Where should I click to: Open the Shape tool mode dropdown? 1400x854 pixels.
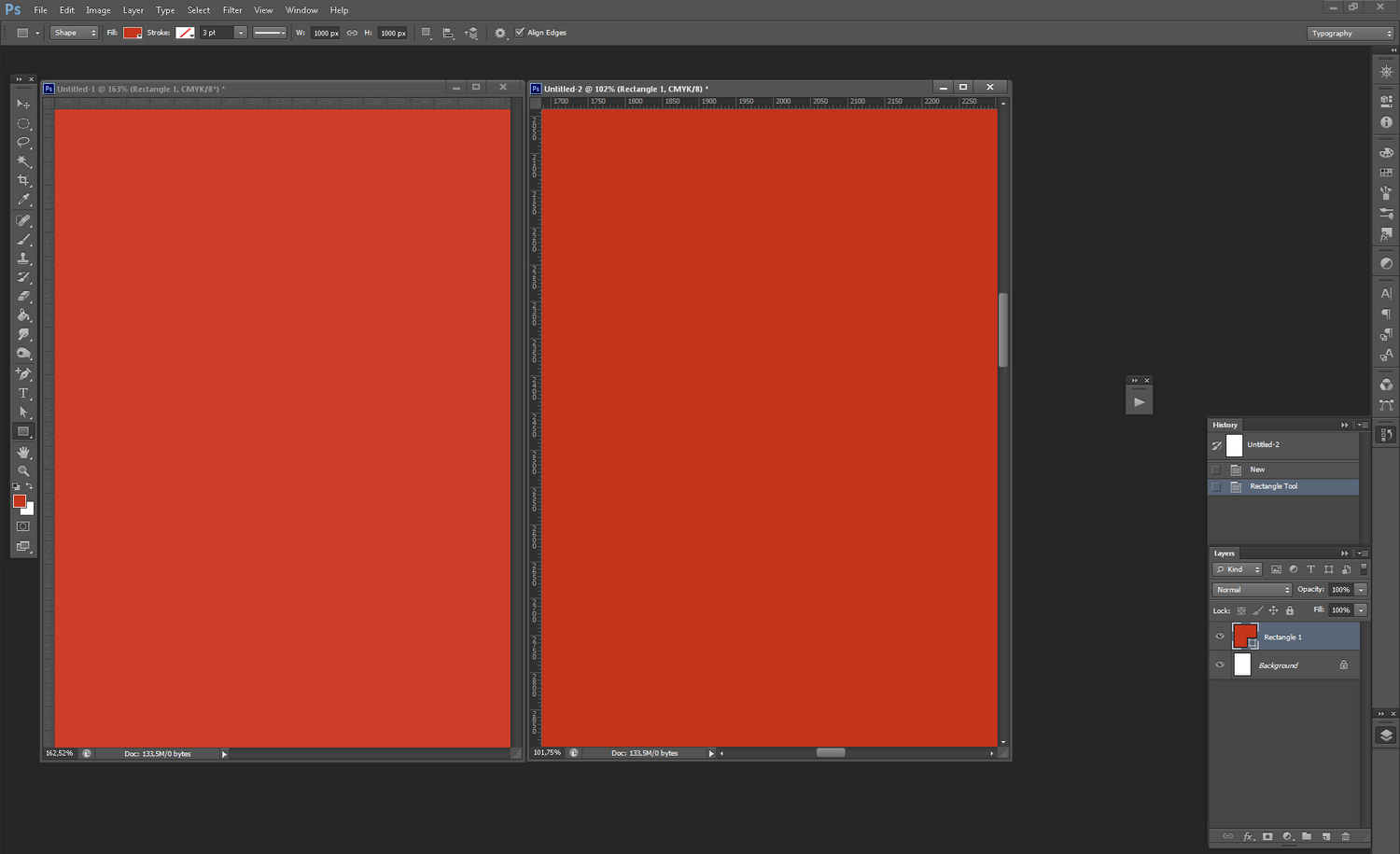74,33
